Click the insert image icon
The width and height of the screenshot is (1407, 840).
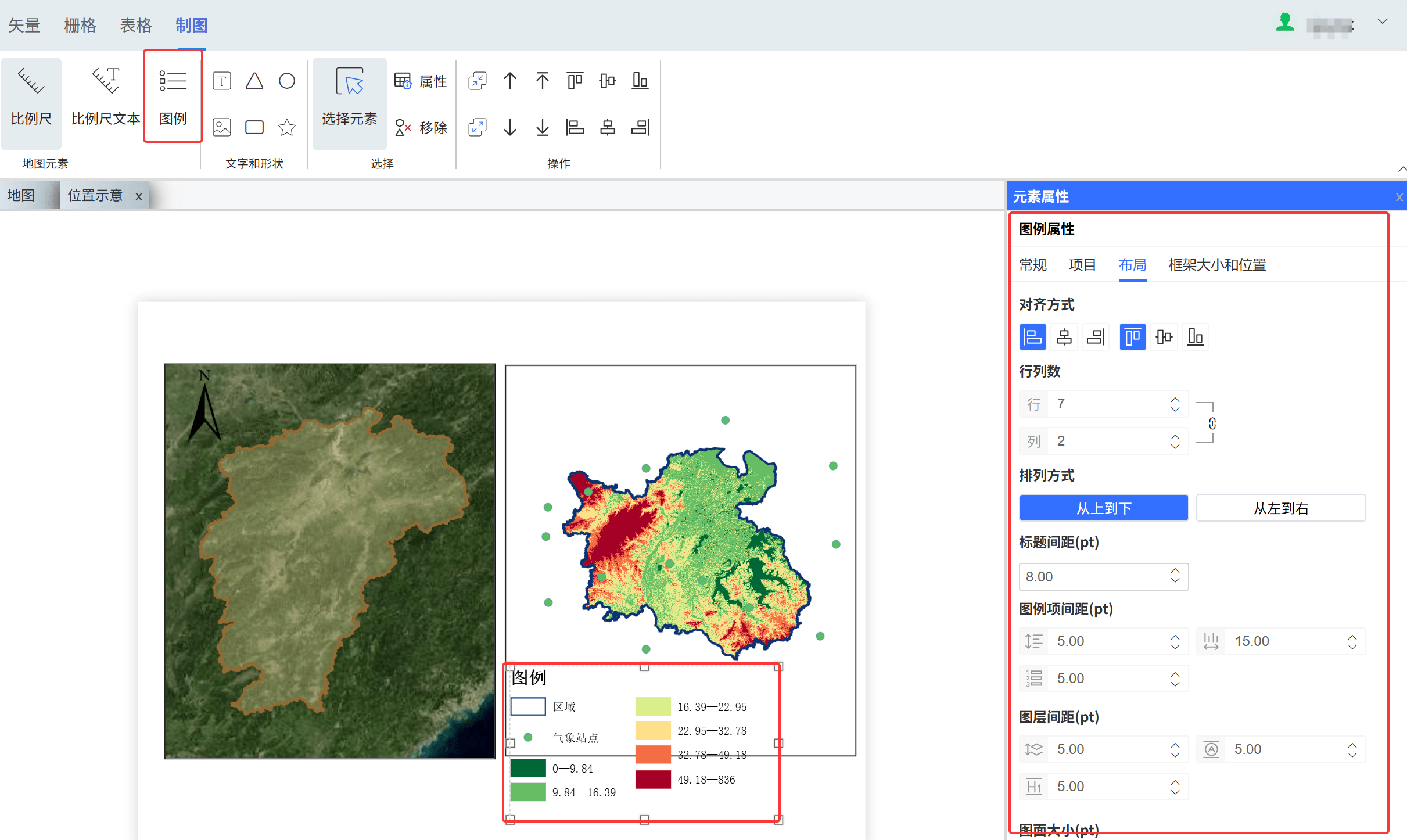tap(221, 127)
